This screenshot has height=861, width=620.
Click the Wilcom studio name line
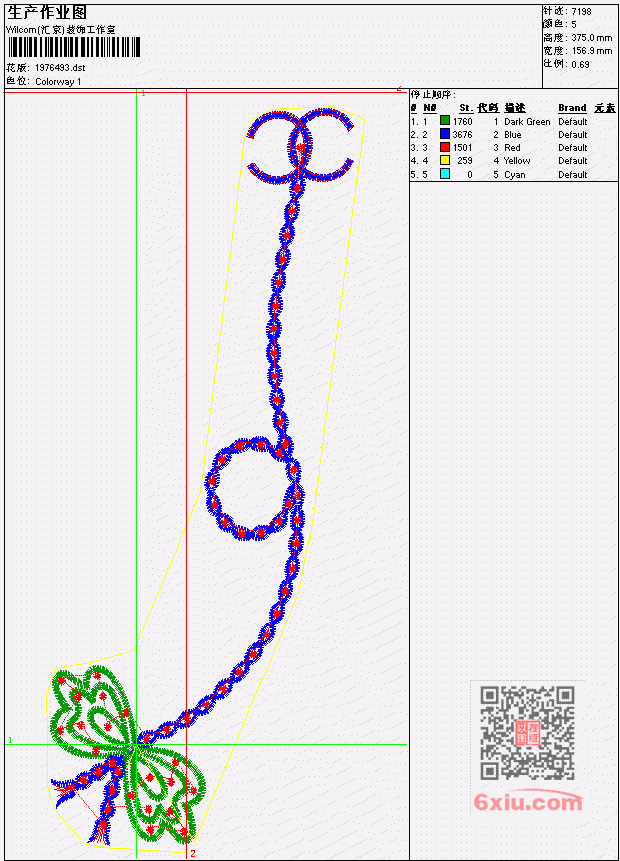coord(60,30)
